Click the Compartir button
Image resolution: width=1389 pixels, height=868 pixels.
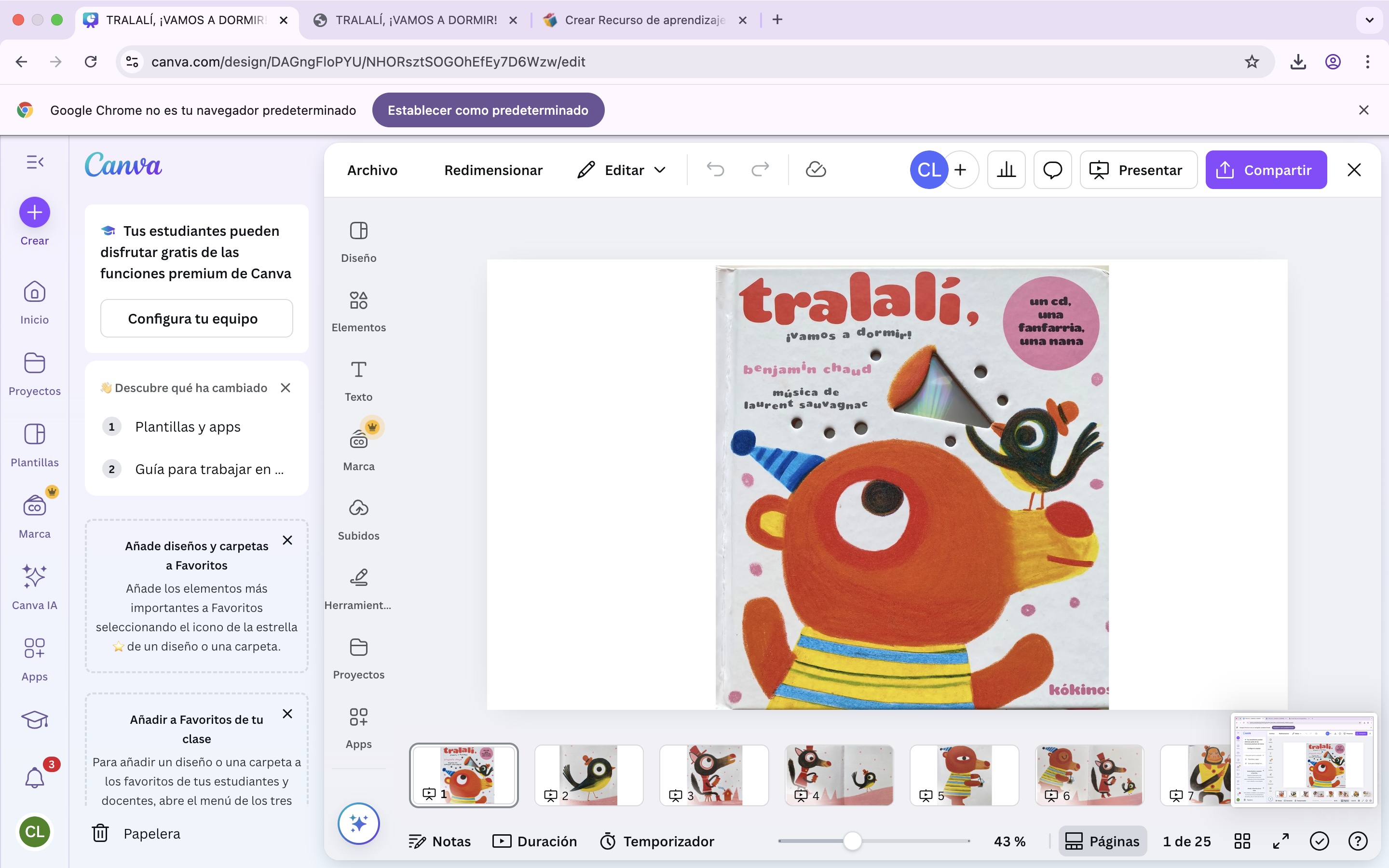(x=1266, y=170)
